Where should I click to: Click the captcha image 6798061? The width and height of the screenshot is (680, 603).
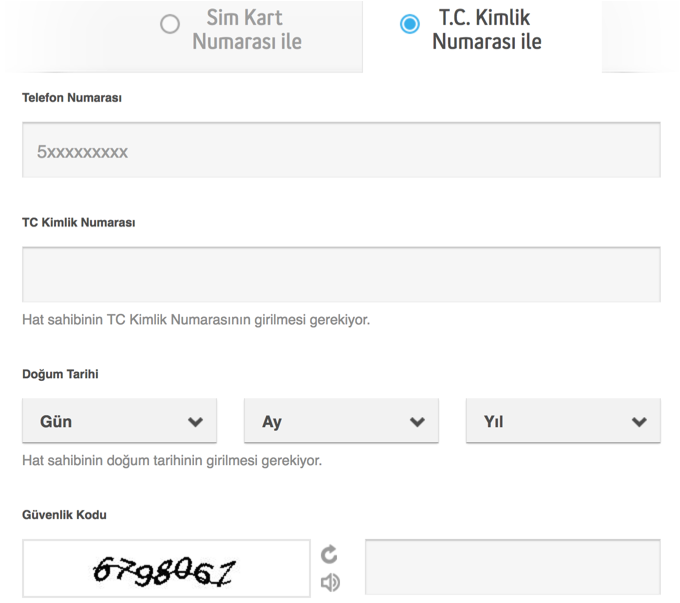[x=166, y=569]
